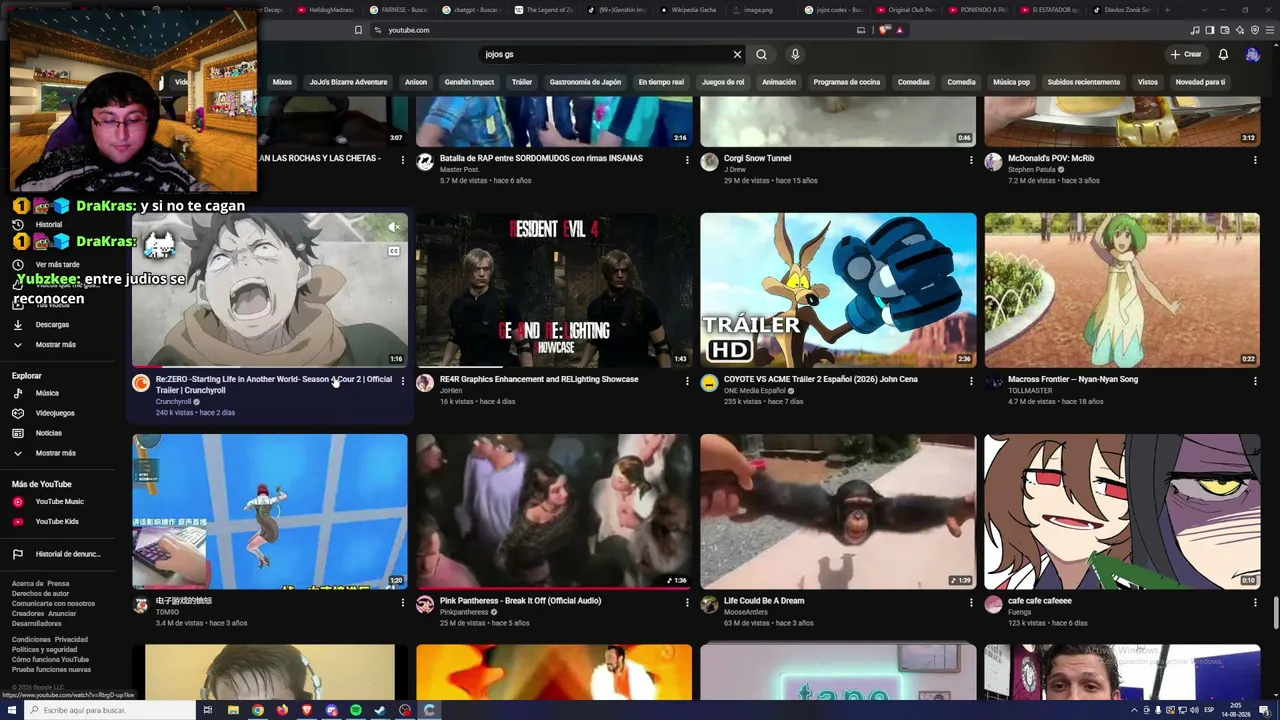
Task: Open the Descargas download icon
Action: 17,325
